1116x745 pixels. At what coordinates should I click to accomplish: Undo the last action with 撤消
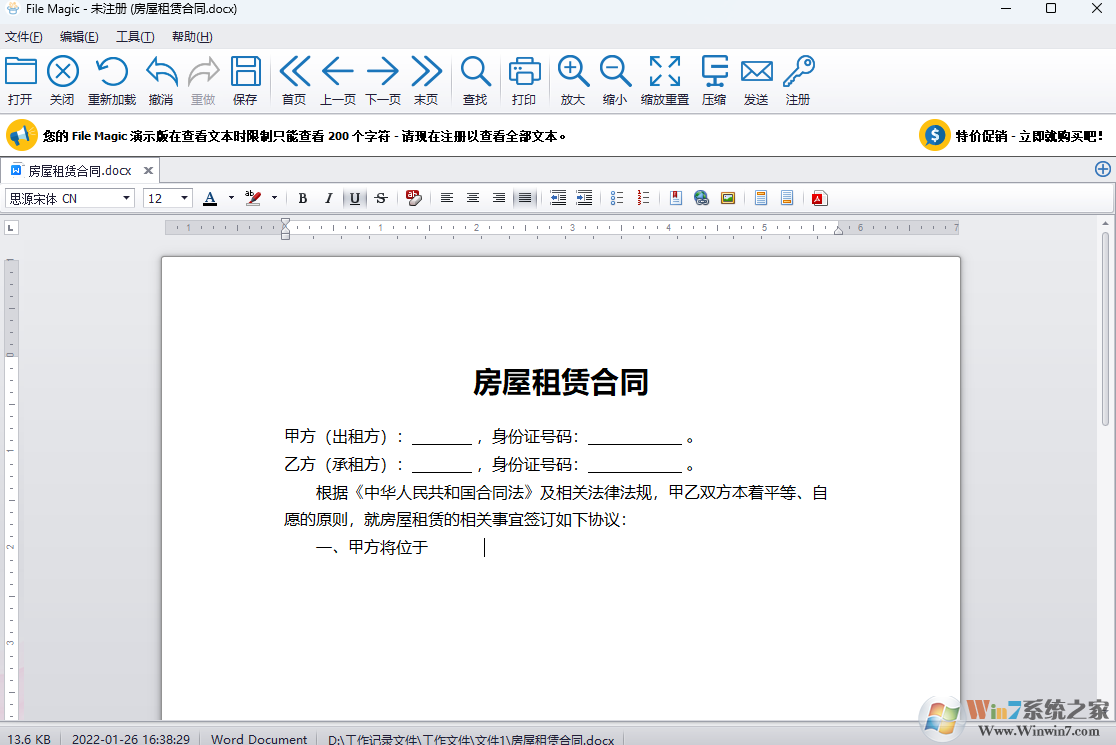(x=161, y=80)
